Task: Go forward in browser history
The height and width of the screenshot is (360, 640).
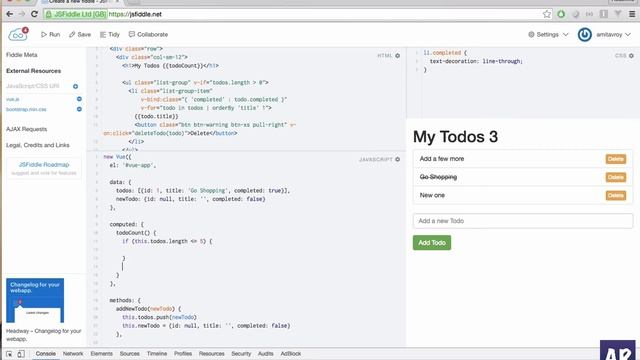Action: coord(22,14)
